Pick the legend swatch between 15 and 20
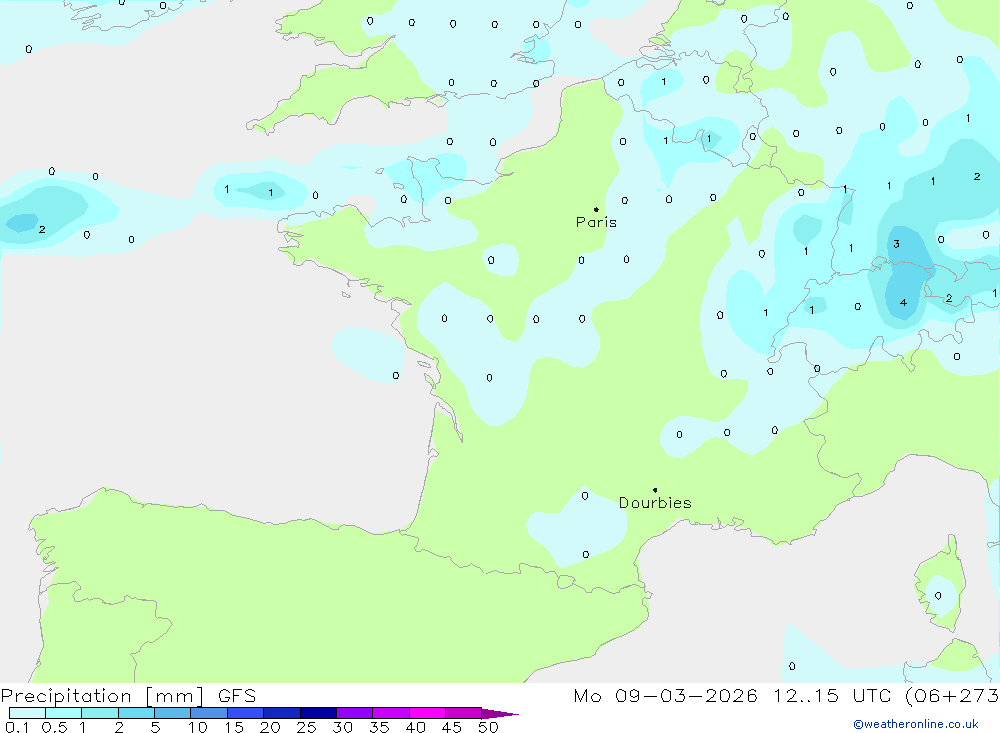Image resolution: width=1000 pixels, height=733 pixels. click(245, 713)
